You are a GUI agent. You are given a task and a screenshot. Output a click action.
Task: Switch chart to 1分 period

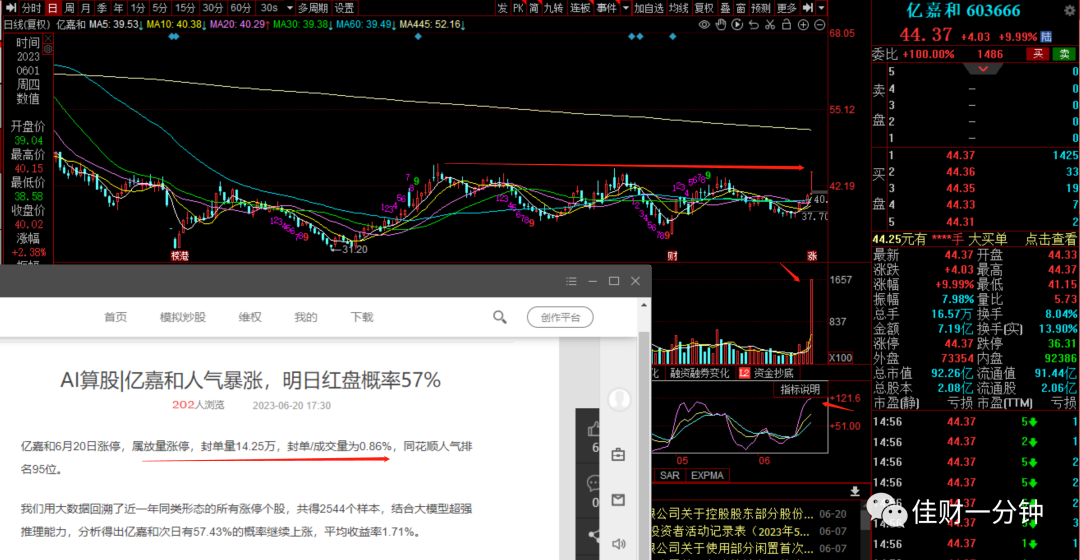(138, 8)
